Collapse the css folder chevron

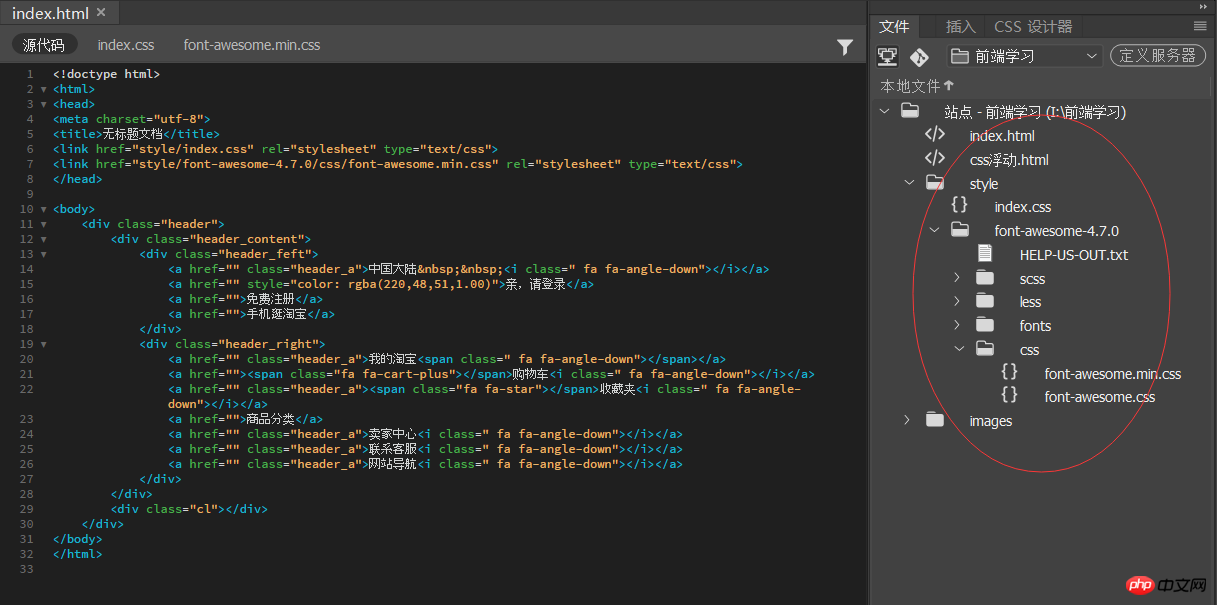pyautogui.click(x=959, y=349)
